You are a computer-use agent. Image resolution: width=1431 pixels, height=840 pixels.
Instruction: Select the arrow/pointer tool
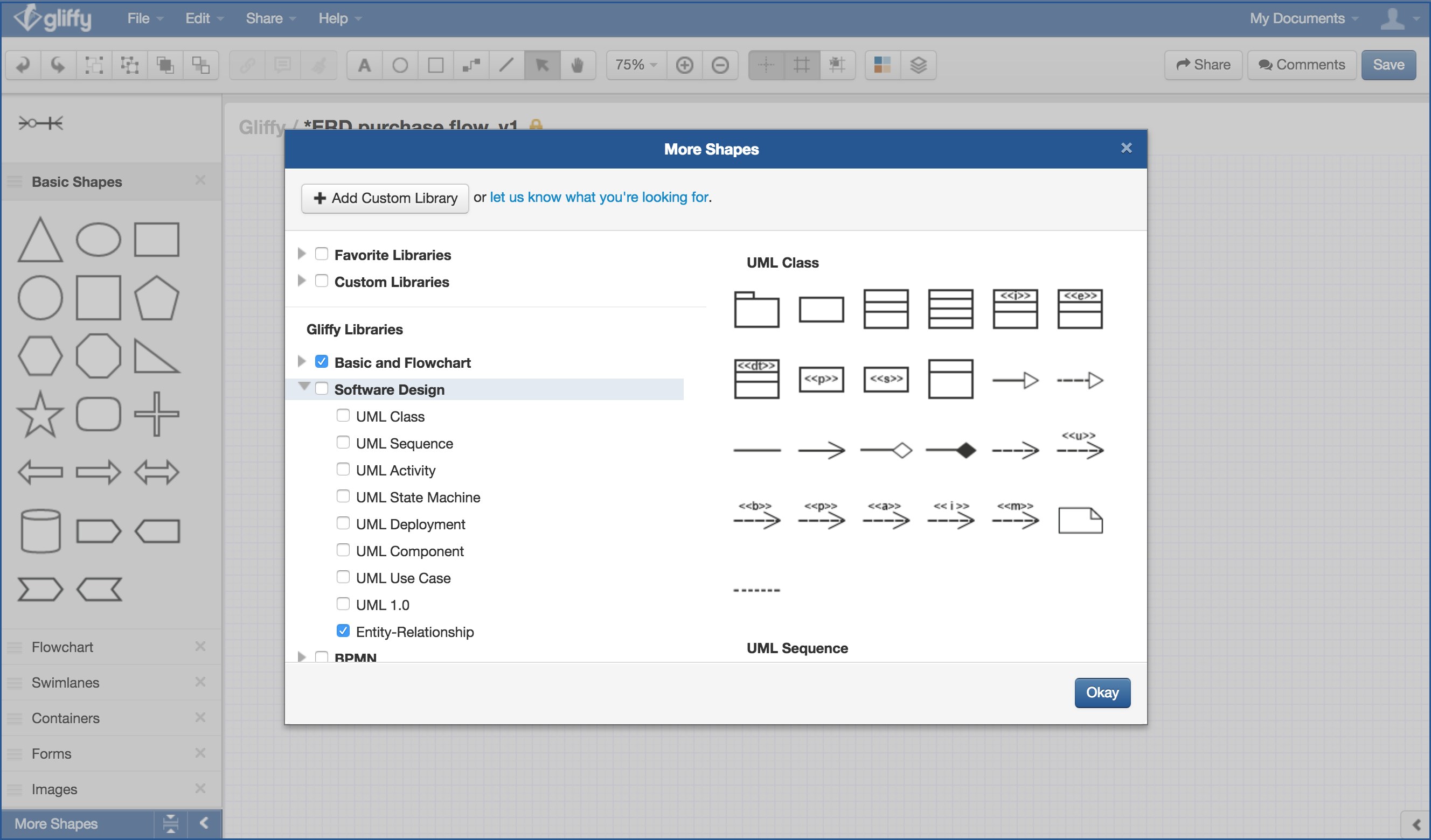click(x=543, y=65)
